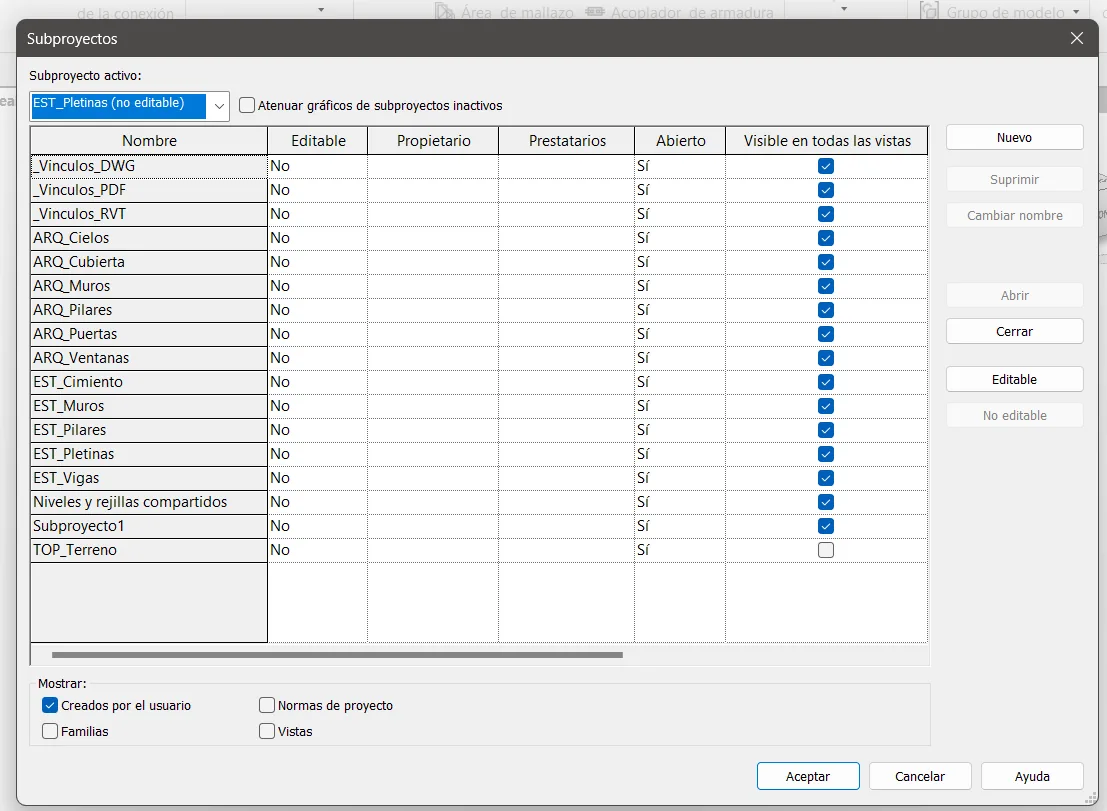Enable Atenuar gráficos de subproyectos inactivos
This screenshot has height=811, width=1107.
point(246,105)
